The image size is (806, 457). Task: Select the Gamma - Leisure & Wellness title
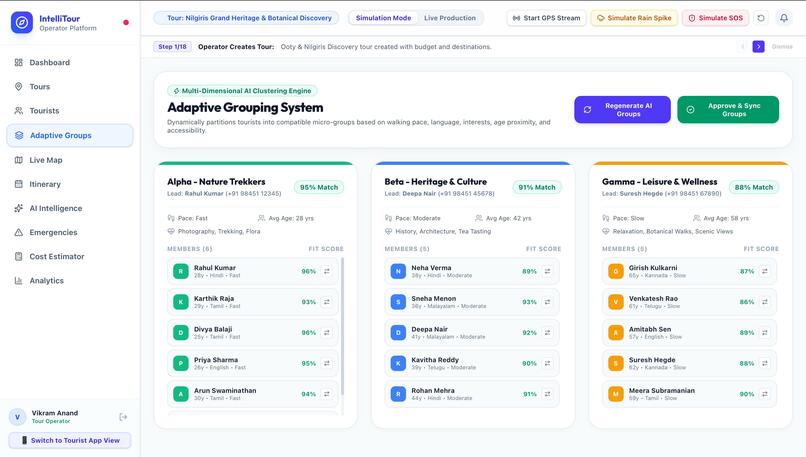660,182
